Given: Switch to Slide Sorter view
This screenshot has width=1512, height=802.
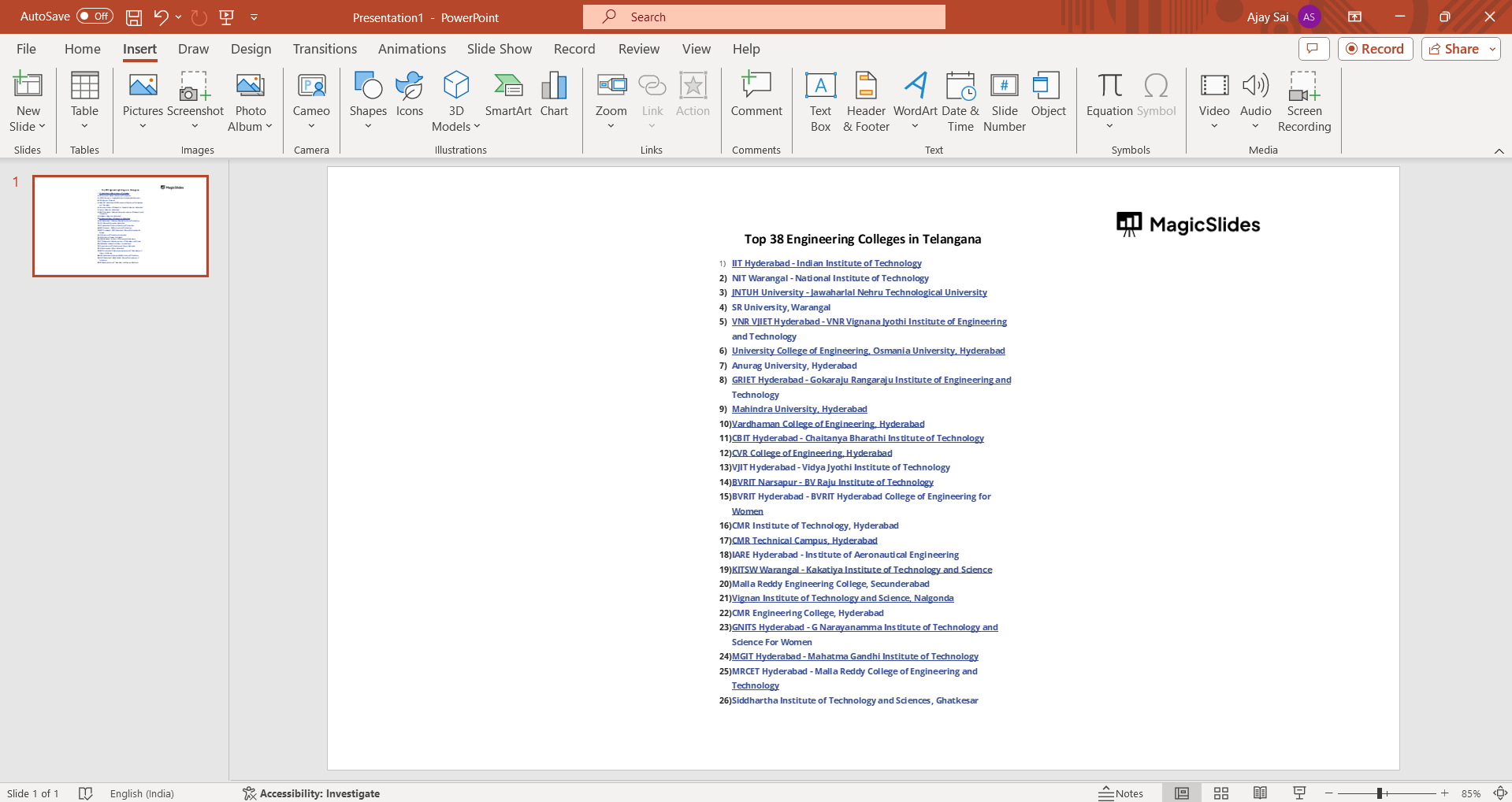Looking at the screenshot, I should tap(1221, 793).
